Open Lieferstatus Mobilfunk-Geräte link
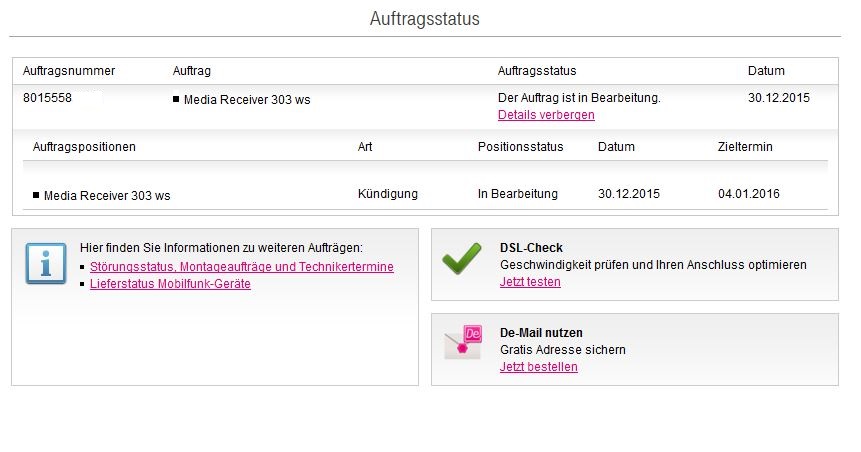 170,284
